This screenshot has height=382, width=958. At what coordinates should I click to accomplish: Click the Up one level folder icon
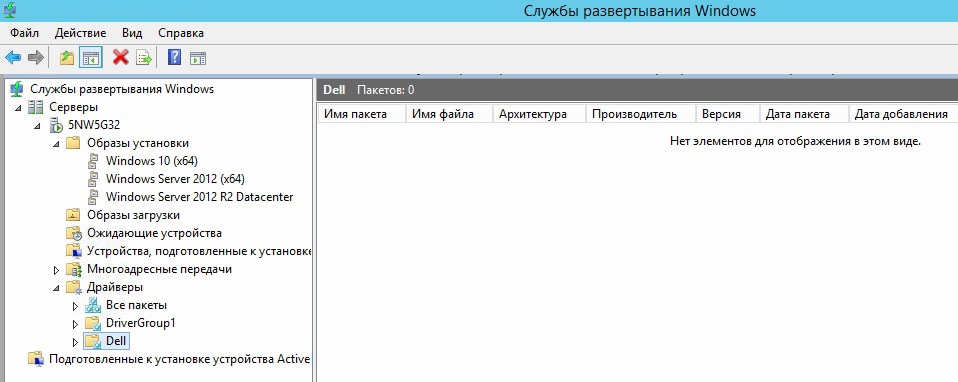(67, 58)
